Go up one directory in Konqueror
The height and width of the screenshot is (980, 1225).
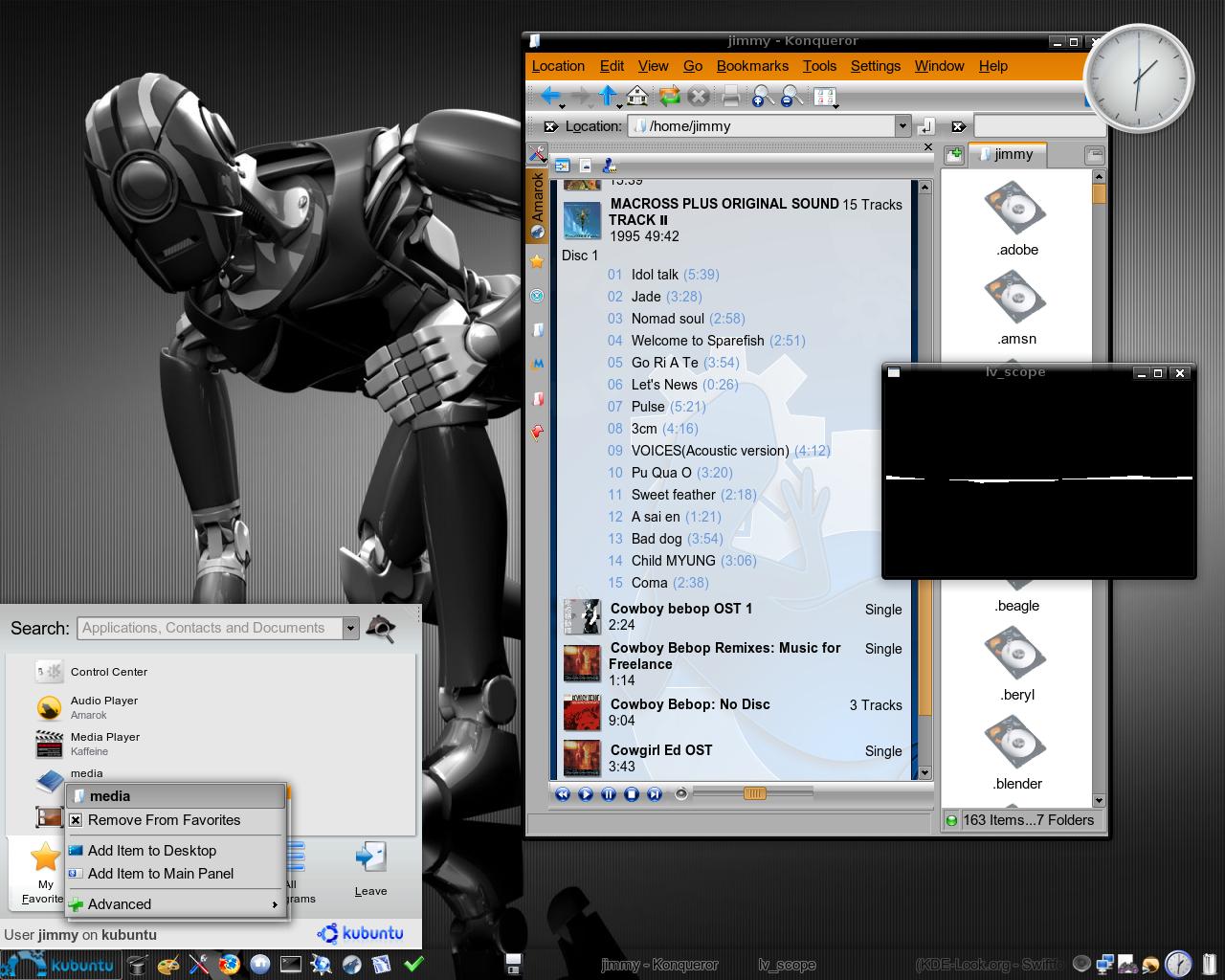tap(607, 96)
